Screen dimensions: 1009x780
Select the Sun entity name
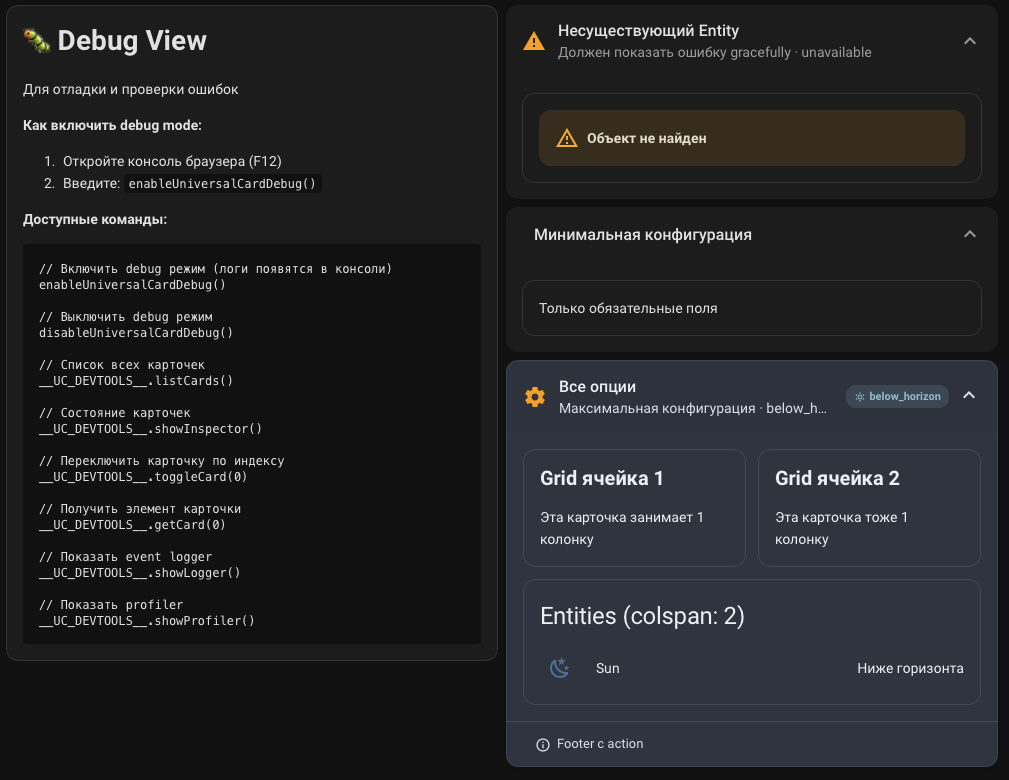point(607,668)
